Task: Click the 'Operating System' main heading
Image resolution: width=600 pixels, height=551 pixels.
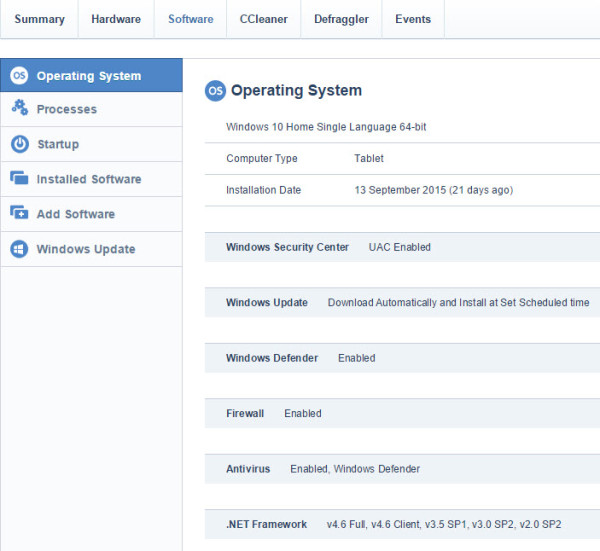Action: [x=296, y=91]
